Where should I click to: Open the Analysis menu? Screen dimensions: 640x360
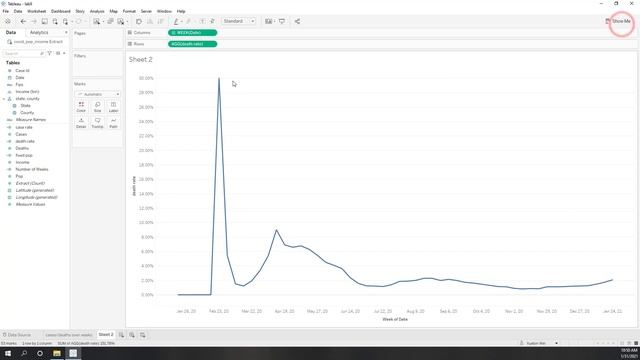click(97, 11)
